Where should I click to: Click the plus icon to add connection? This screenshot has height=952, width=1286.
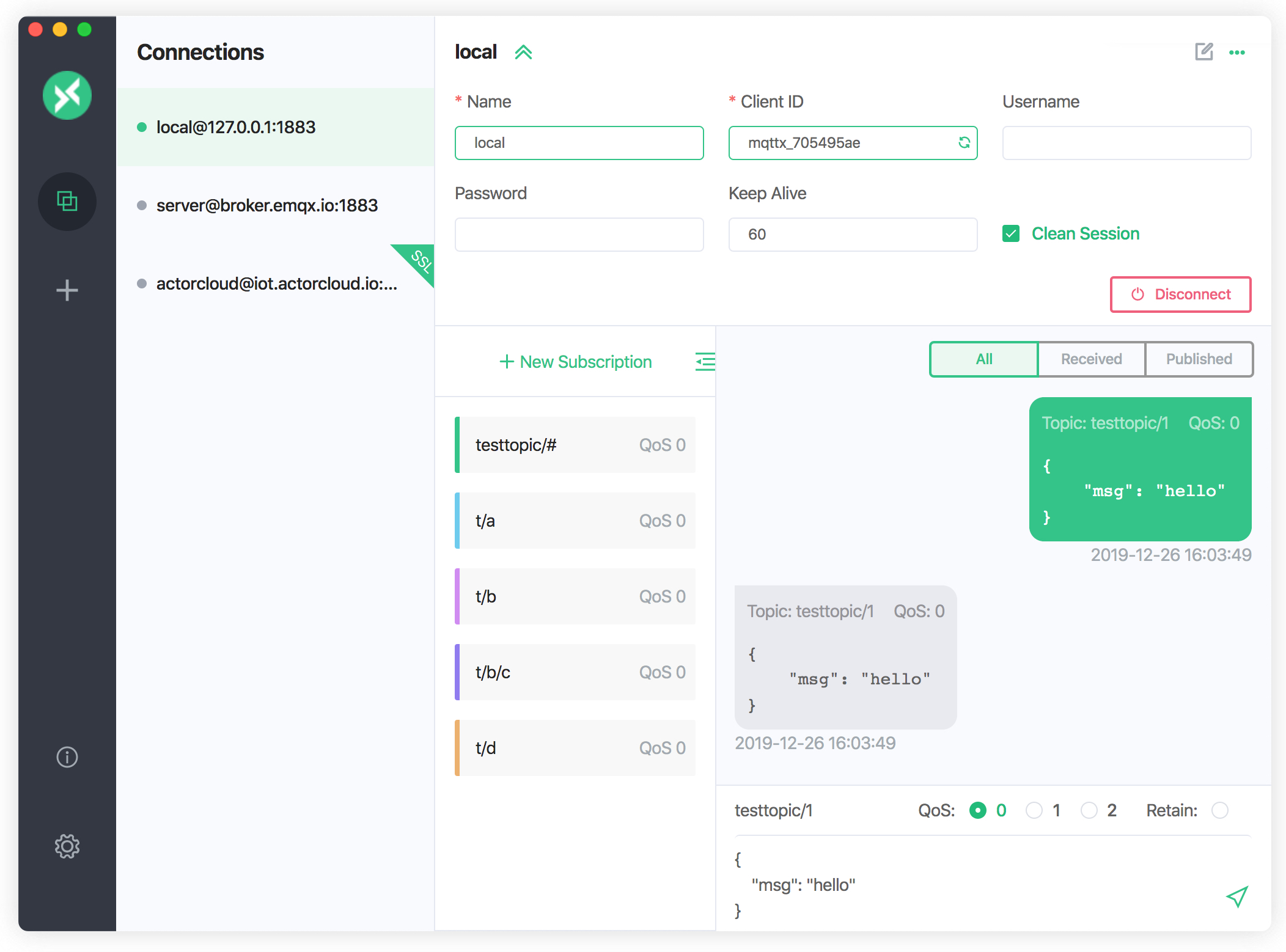click(67, 290)
